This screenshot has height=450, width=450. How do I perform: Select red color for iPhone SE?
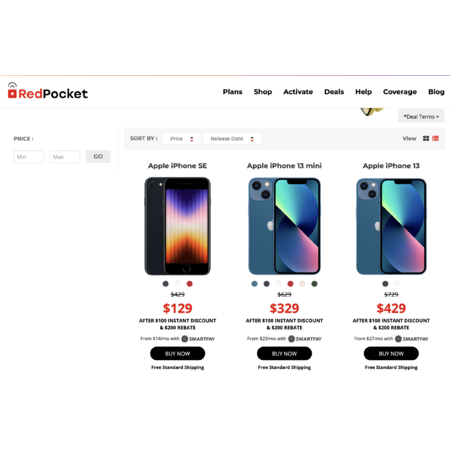coord(190,284)
